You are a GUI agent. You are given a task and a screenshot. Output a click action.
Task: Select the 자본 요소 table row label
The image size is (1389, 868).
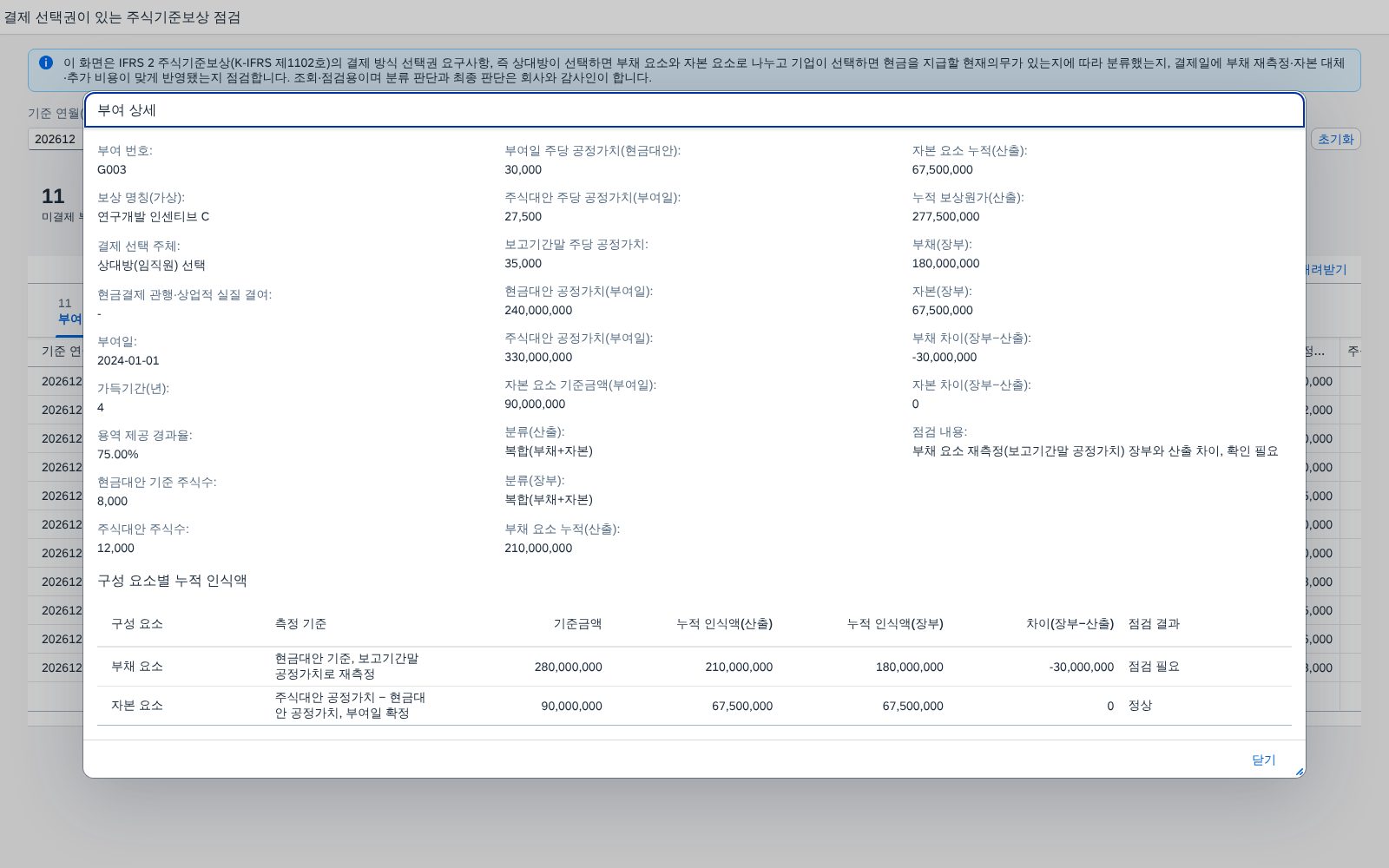click(137, 706)
